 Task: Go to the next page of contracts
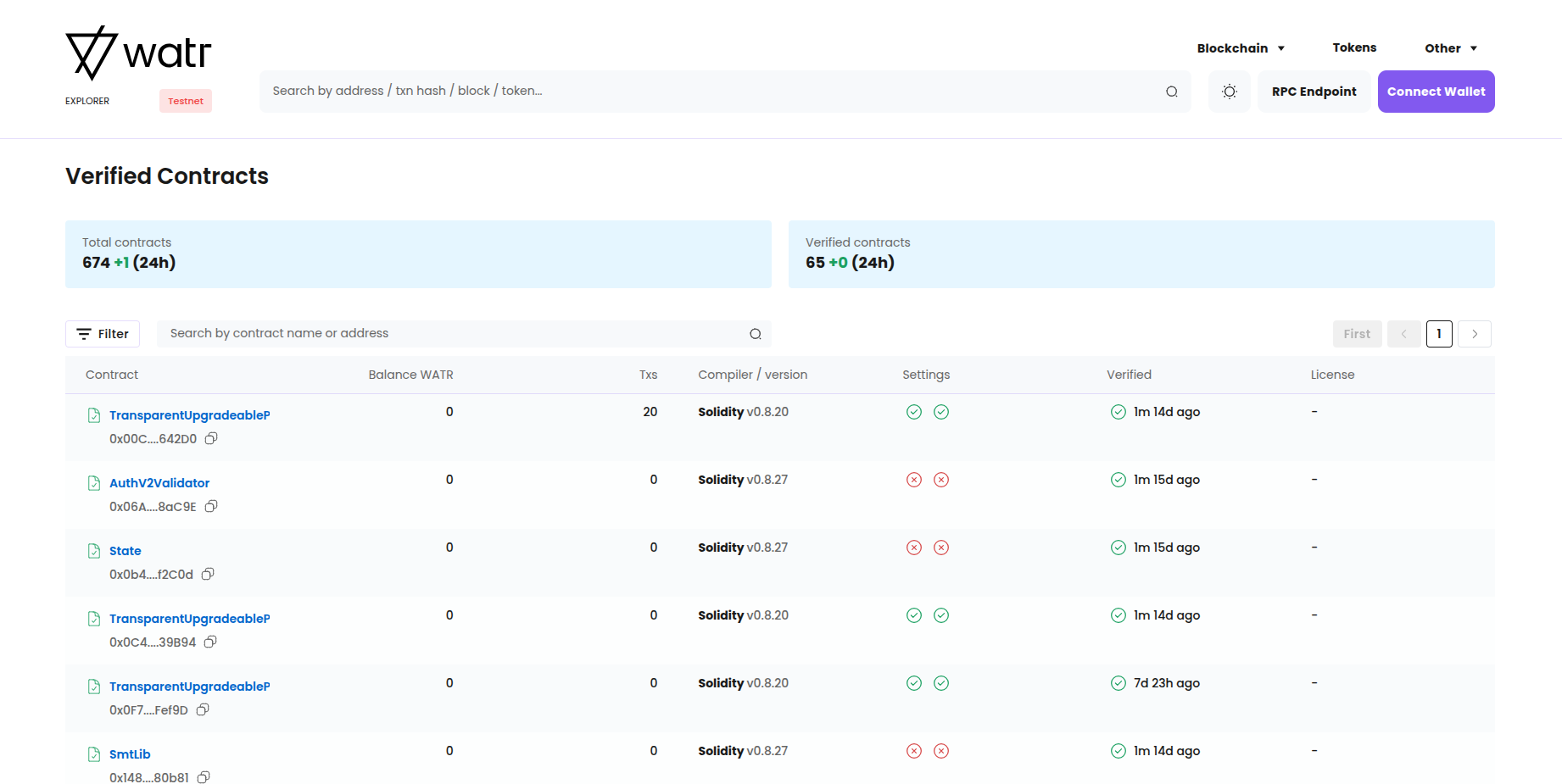(x=1474, y=334)
